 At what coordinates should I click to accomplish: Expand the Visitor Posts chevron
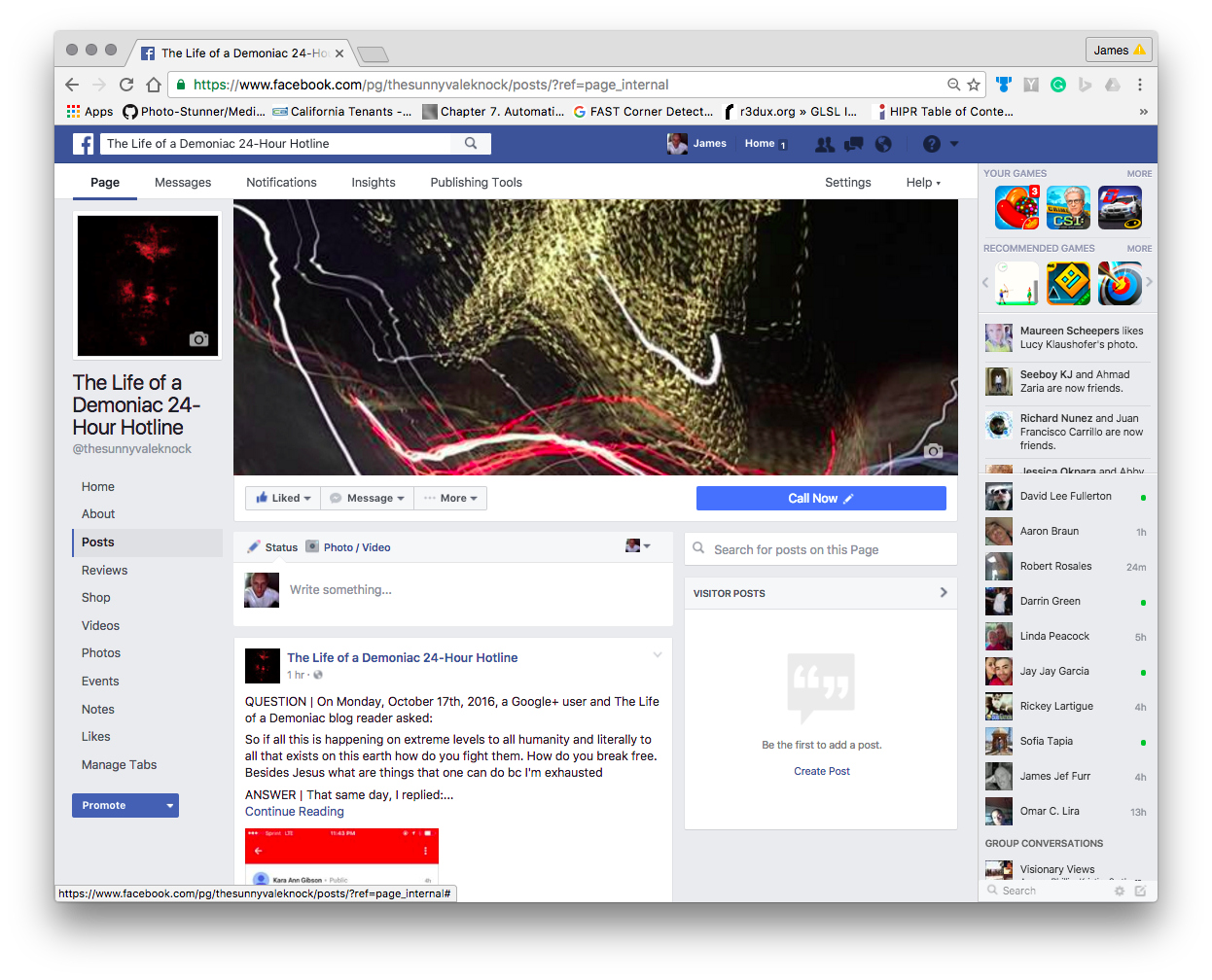pyautogui.click(x=944, y=592)
